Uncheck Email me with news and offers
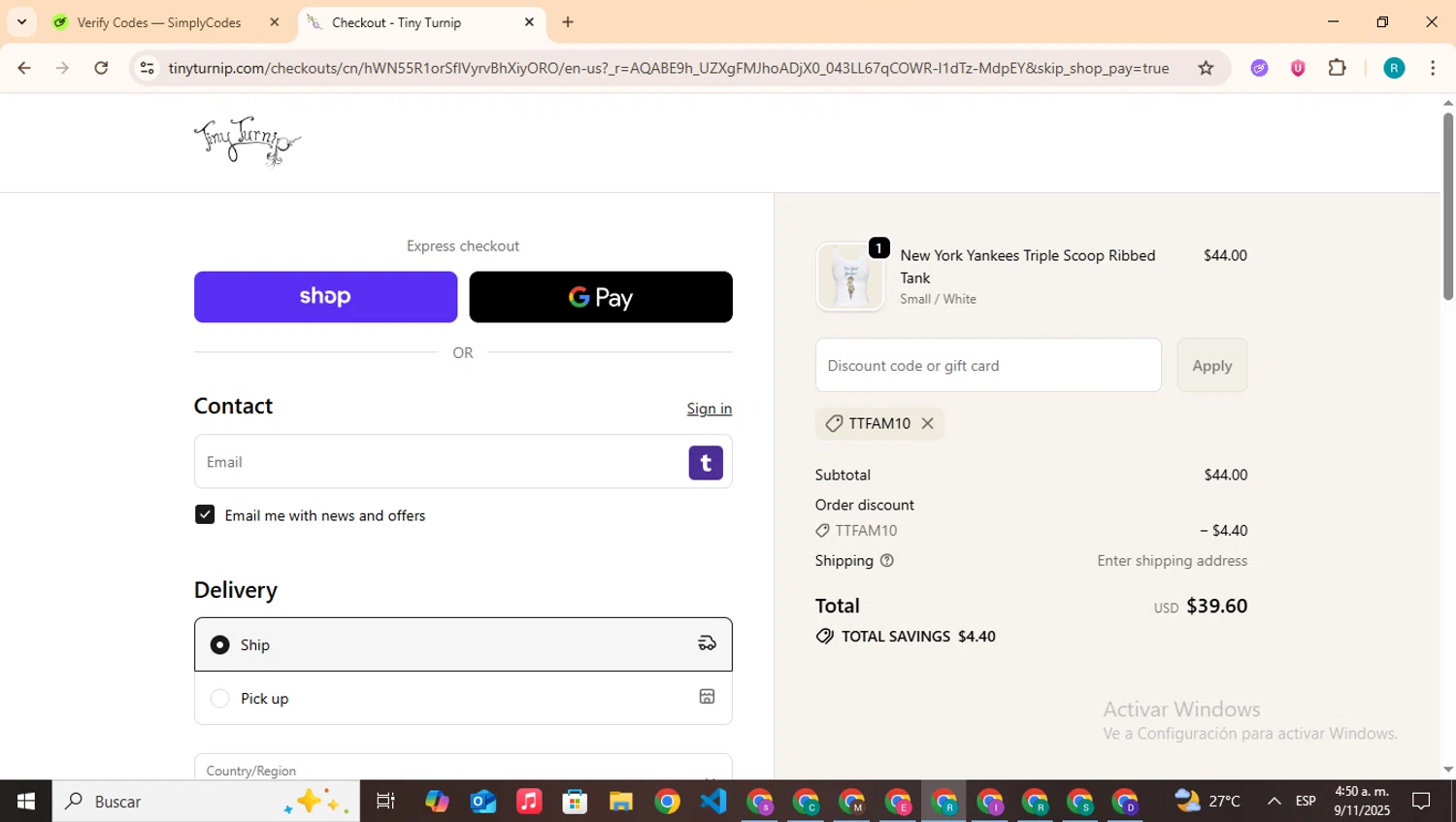The height and width of the screenshot is (822, 1456). pyautogui.click(x=205, y=514)
